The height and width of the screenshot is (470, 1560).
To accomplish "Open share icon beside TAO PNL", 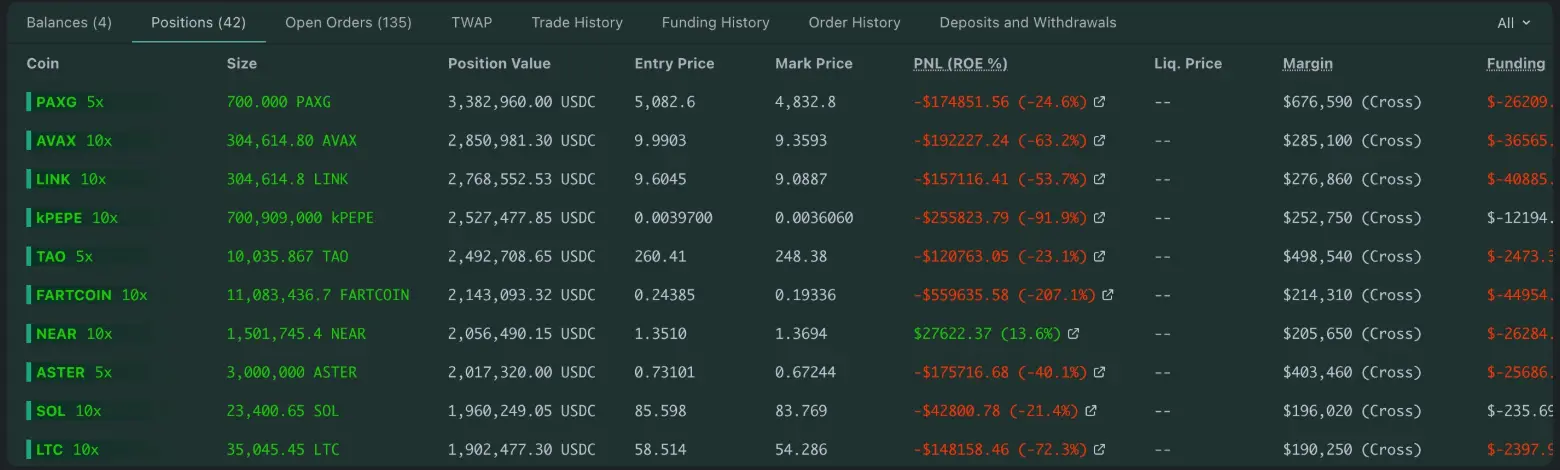I will pyautogui.click(x=1099, y=257).
